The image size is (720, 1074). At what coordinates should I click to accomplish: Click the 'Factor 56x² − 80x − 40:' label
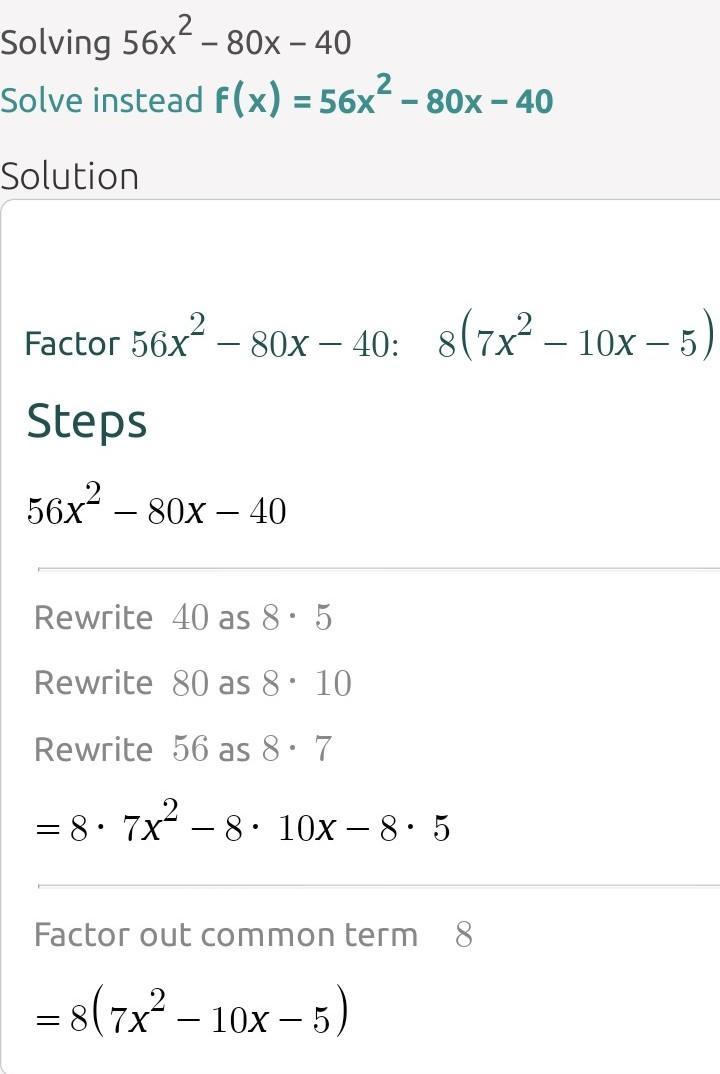click(211, 344)
